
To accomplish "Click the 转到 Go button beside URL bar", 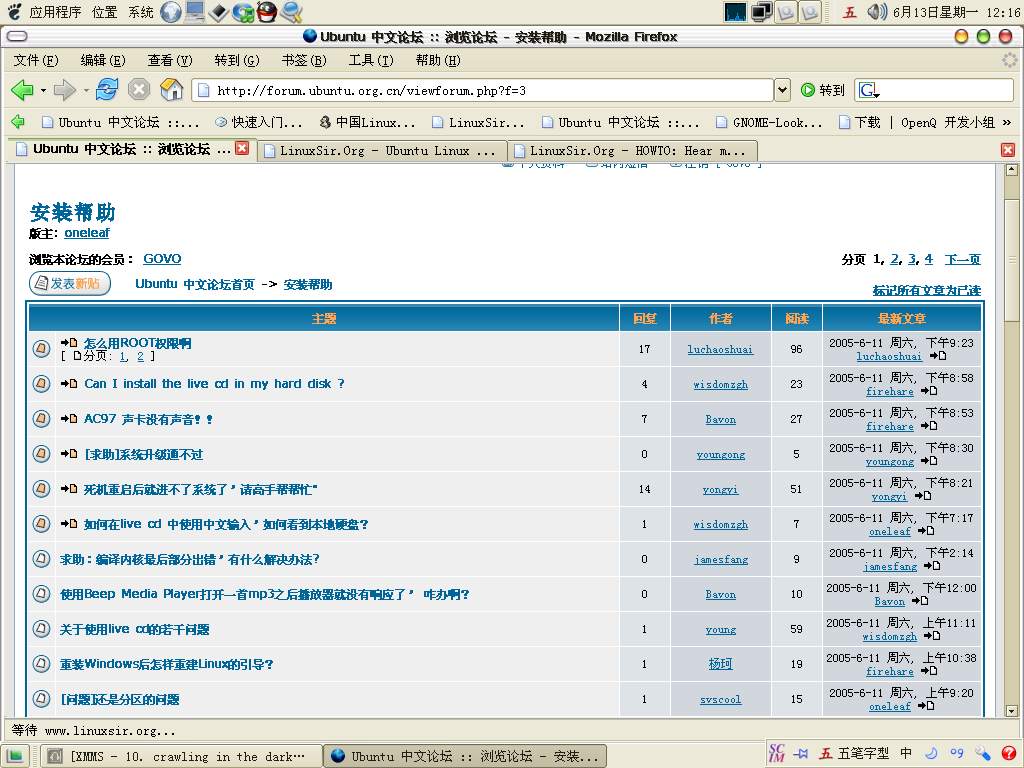I will (x=823, y=90).
